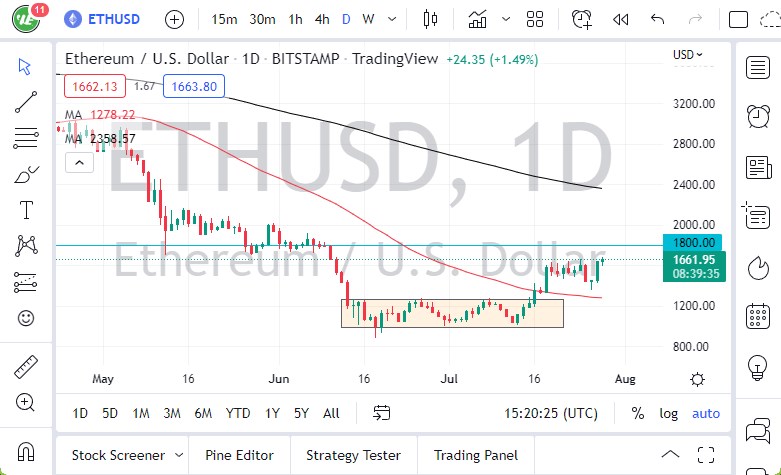Toggle the log scale
Screen dimensions: 781x475
pos(669,413)
